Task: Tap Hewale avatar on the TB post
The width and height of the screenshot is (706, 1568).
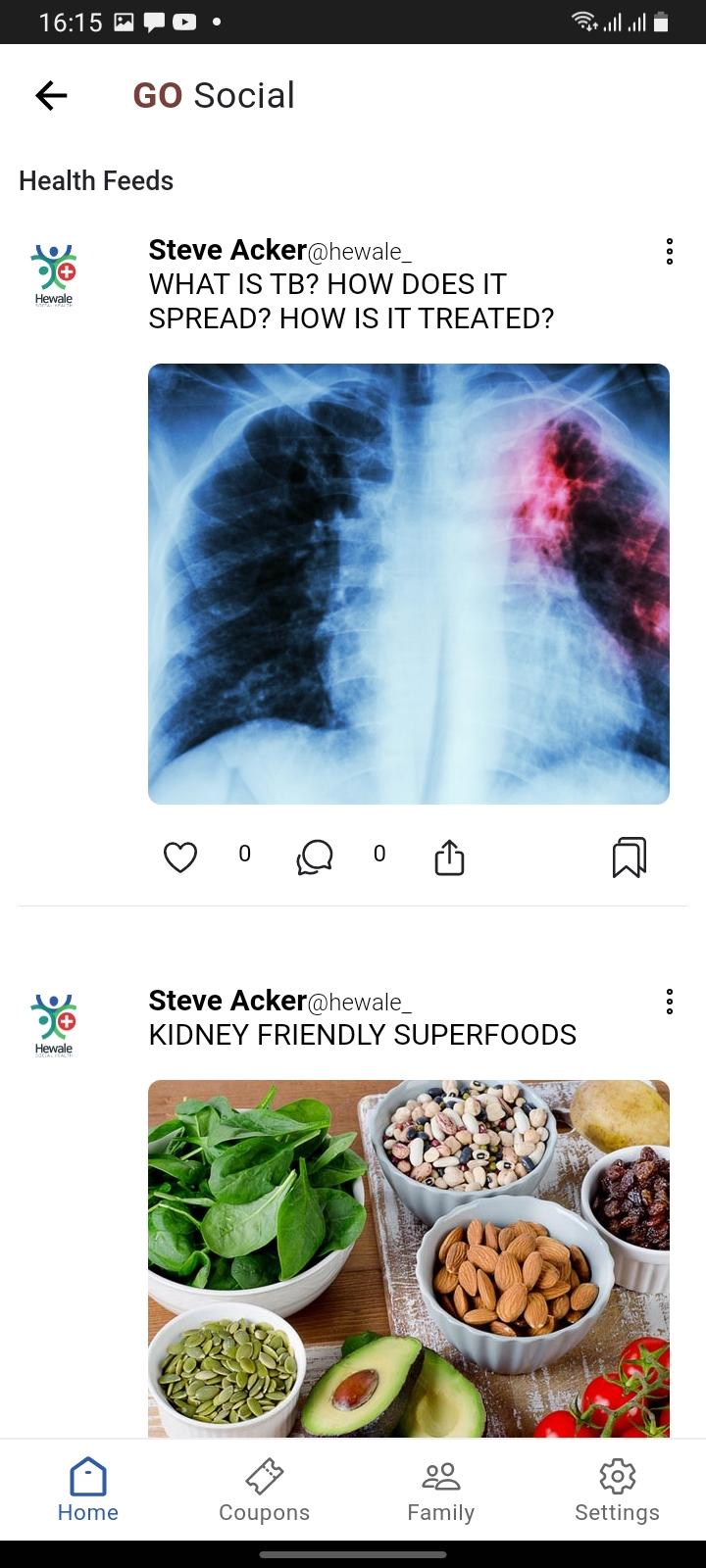Action: (54, 276)
